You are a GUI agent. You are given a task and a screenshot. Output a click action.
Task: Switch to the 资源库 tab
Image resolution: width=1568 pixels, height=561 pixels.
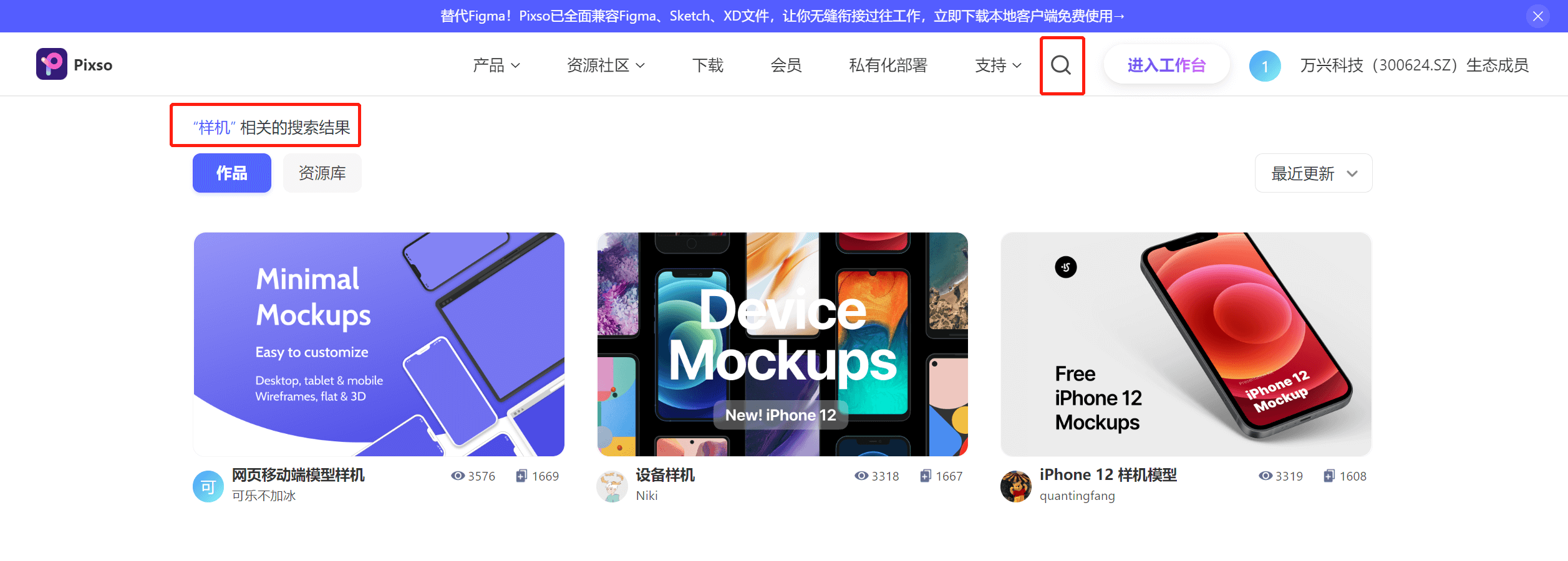pos(322,173)
